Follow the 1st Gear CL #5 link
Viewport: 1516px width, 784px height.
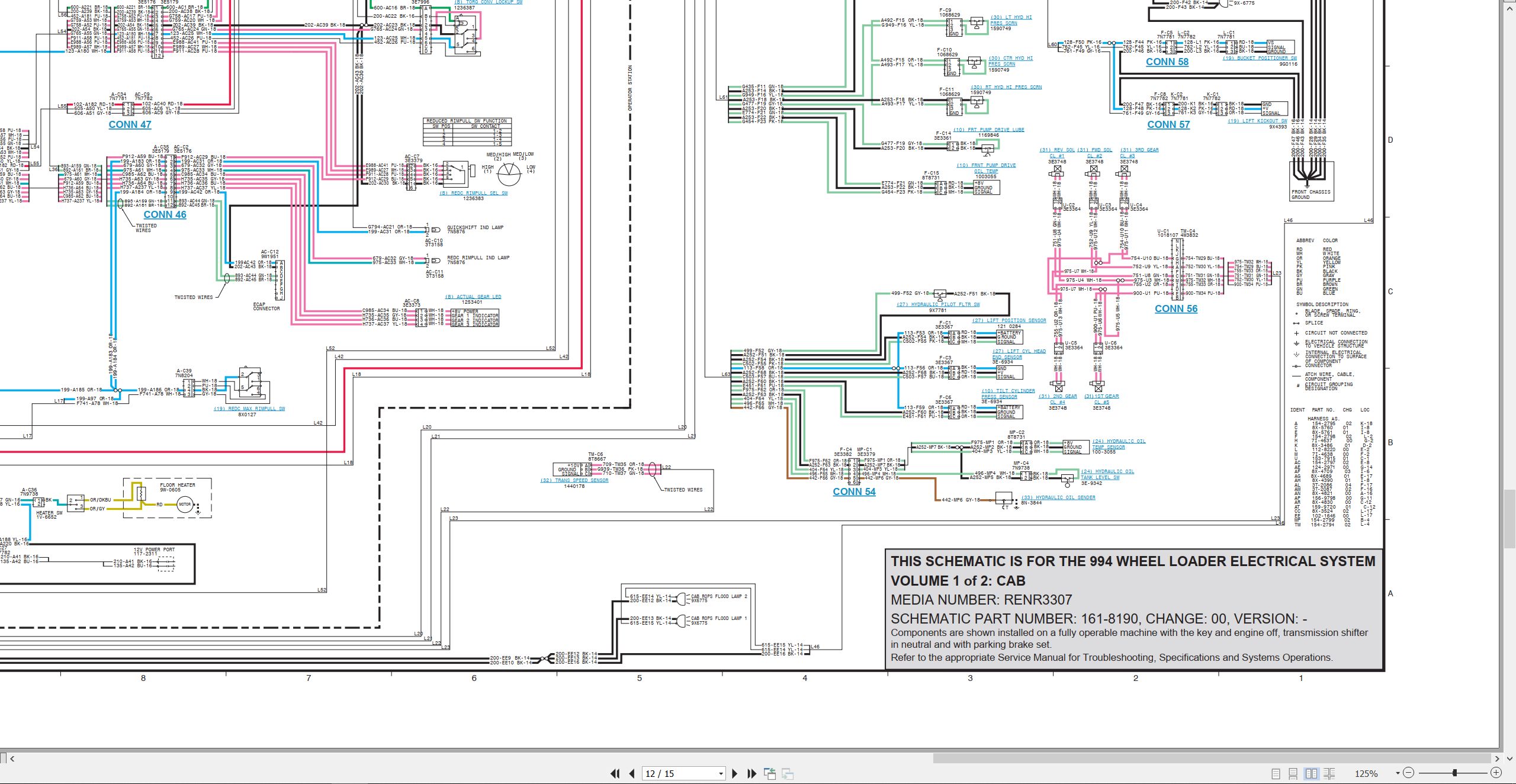1101,399
